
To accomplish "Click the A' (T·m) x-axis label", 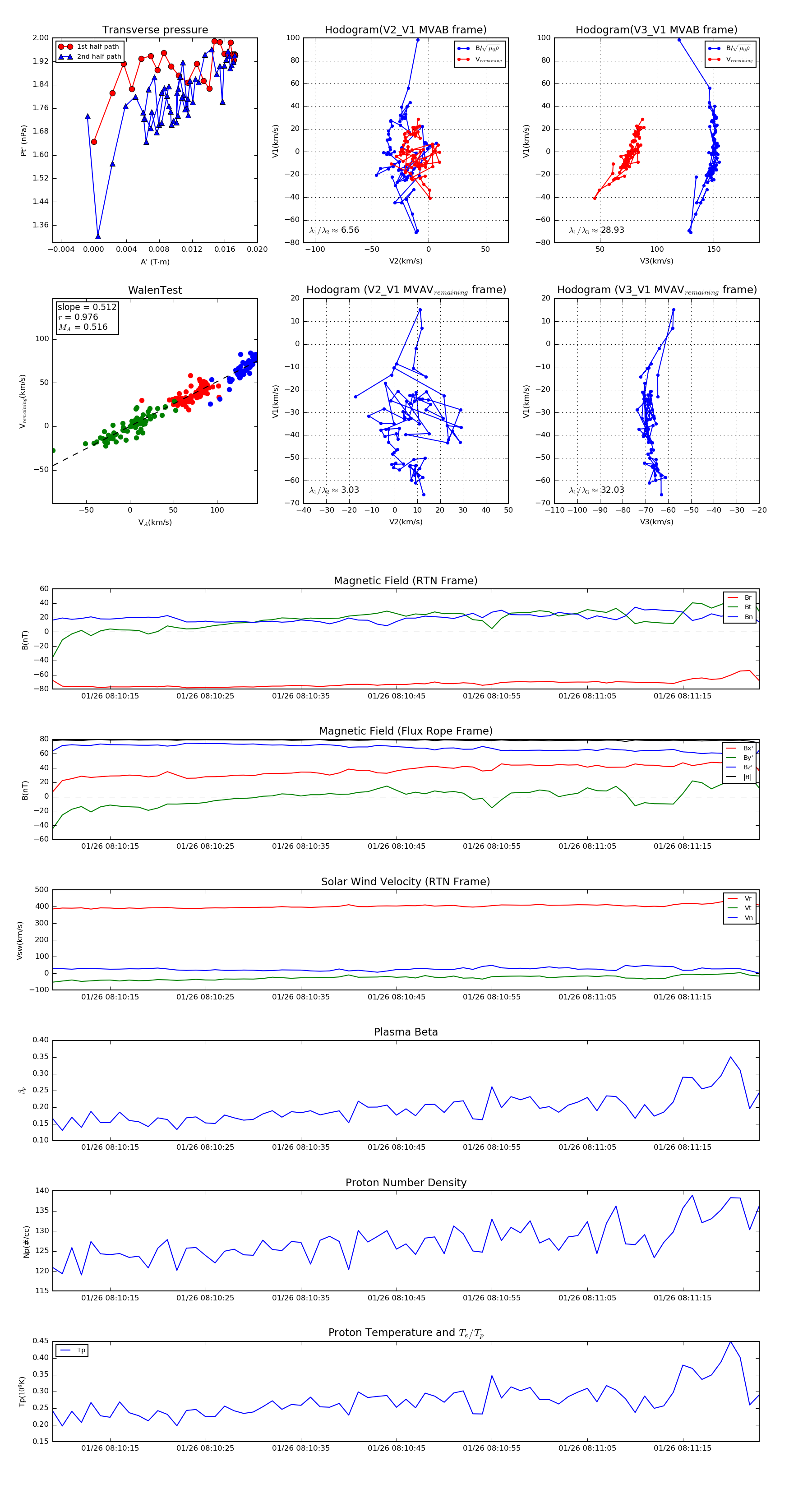I will [x=155, y=262].
